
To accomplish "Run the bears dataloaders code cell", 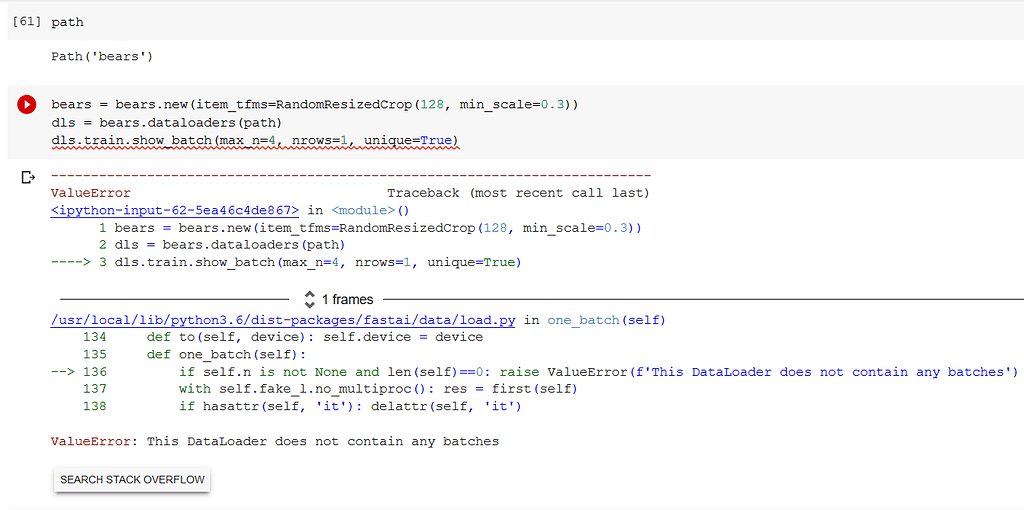I will 27,104.
